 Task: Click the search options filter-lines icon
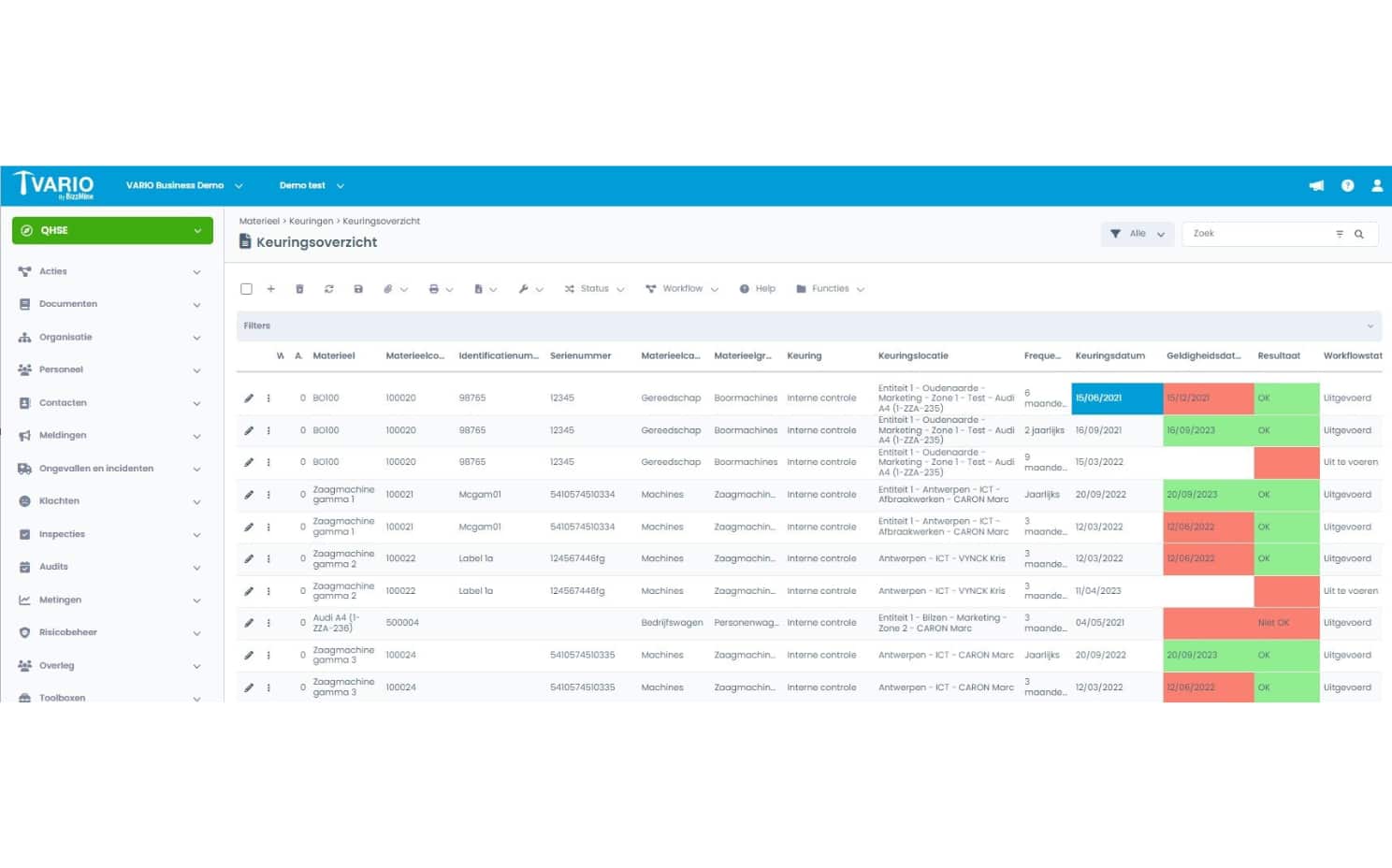[1340, 234]
